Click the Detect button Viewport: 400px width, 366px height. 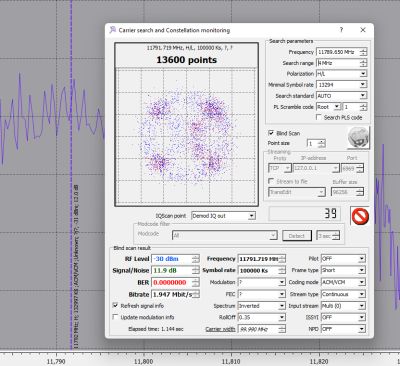coord(297,236)
